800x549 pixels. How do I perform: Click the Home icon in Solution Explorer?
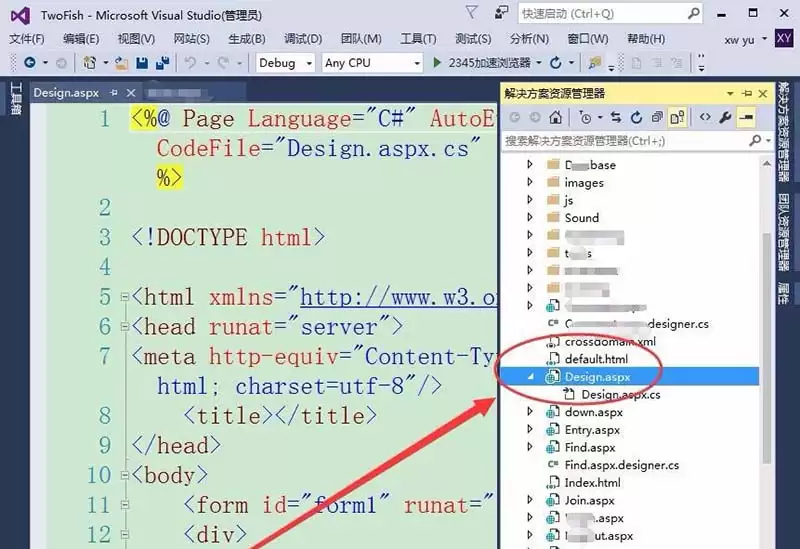[556, 117]
